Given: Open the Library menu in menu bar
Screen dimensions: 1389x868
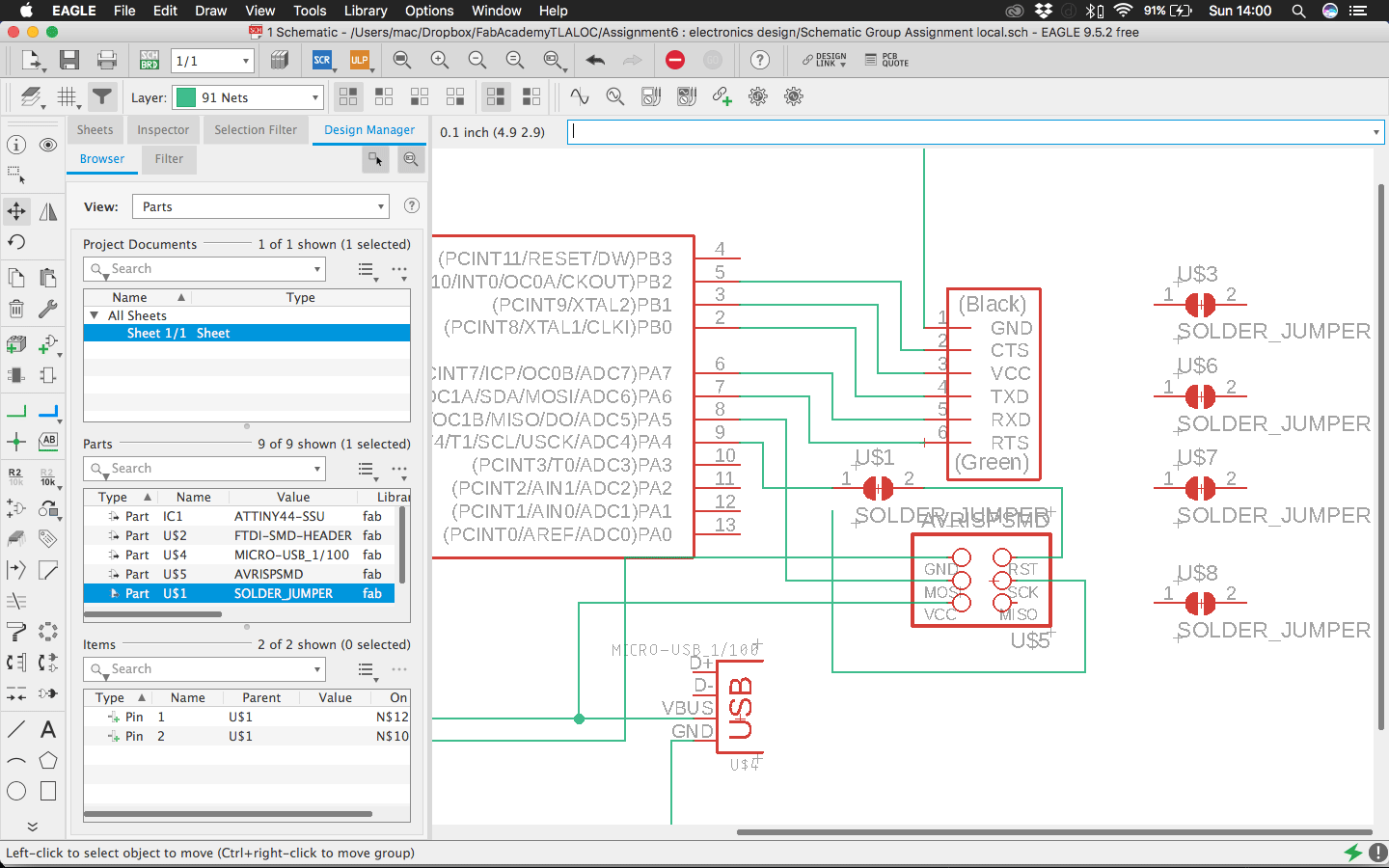Looking at the screenshot, I should pyautogui.click(x=366, y=11).
